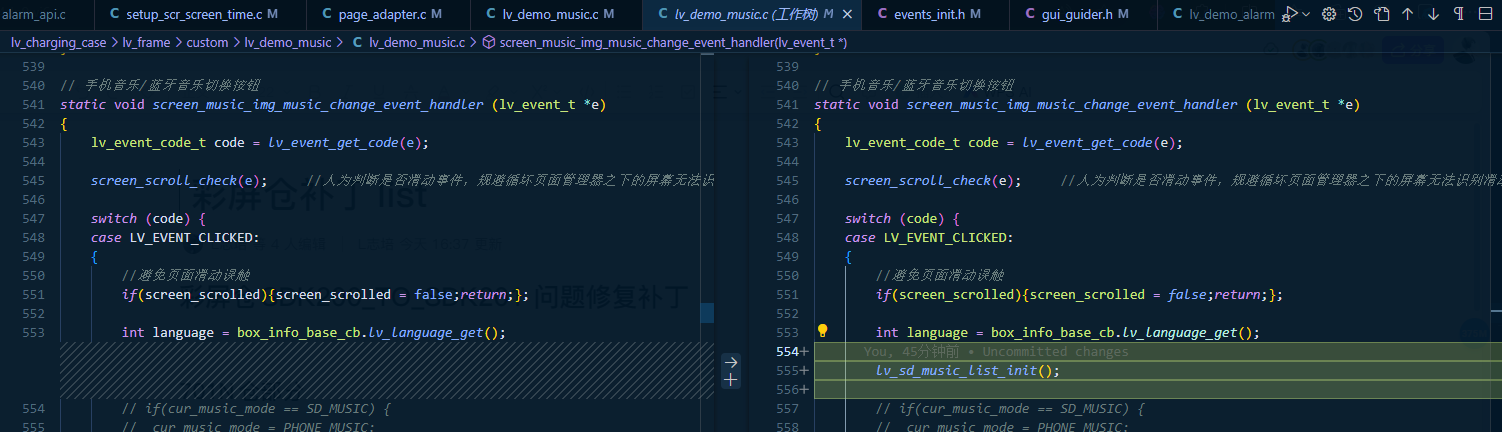Screen dimensions: 1502x432
Task: Click function symbol icon in breadcrumb
Action: 488,42
